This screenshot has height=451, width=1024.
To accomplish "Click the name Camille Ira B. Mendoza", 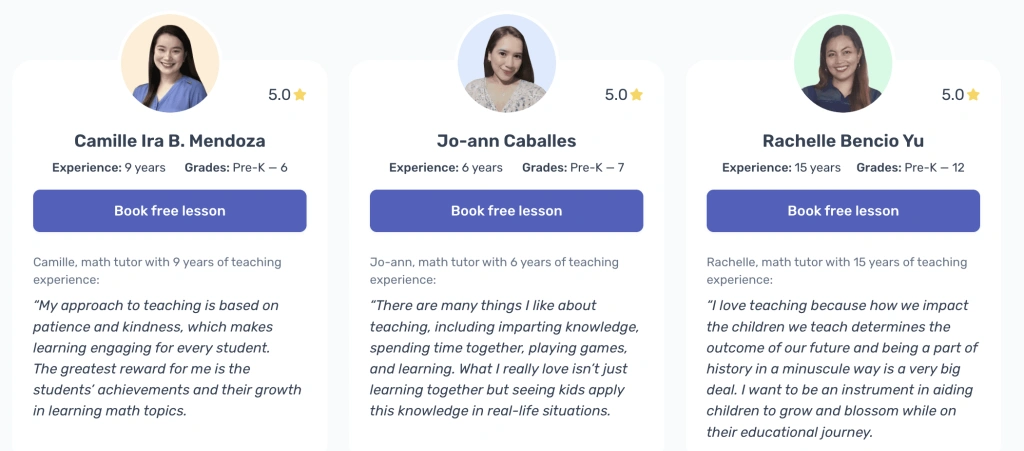I will point(170,141).
